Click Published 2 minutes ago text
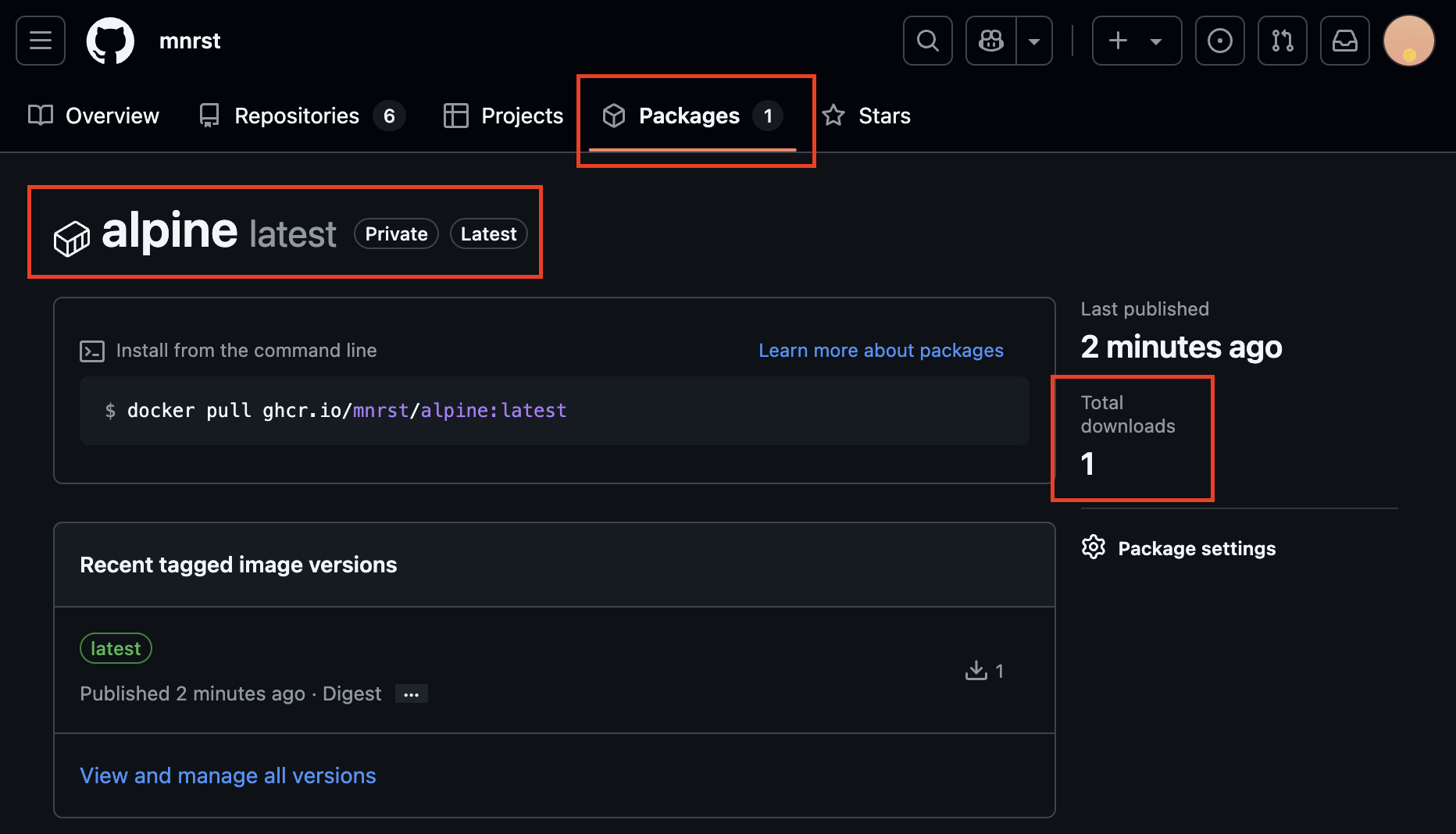 click(192, 693)
